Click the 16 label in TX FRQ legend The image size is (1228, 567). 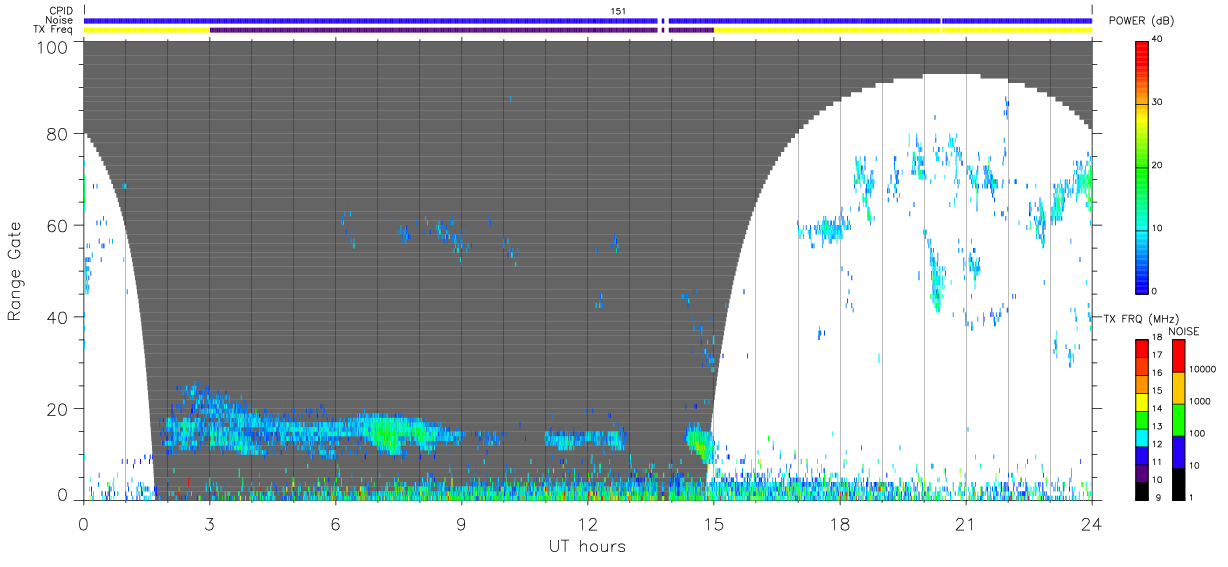[1157, 373]
